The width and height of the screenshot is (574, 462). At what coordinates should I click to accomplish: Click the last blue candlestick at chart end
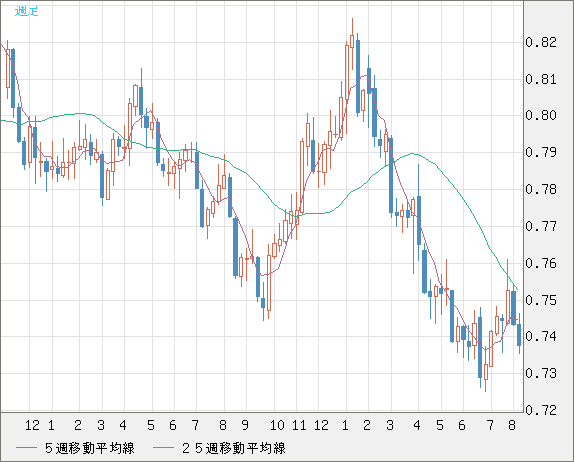[519, 335]
